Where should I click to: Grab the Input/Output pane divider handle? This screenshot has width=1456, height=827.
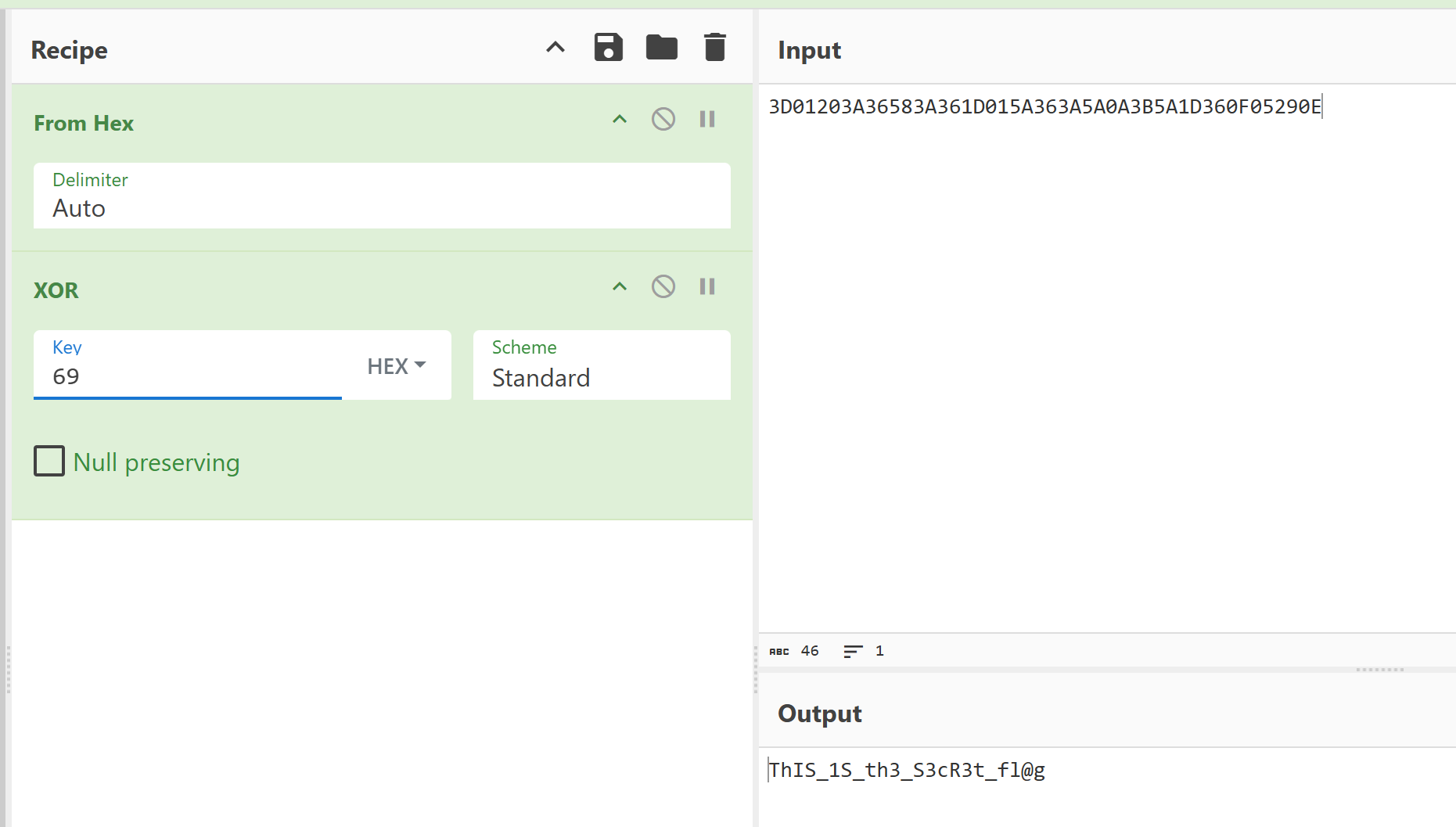click(1380, 670)
